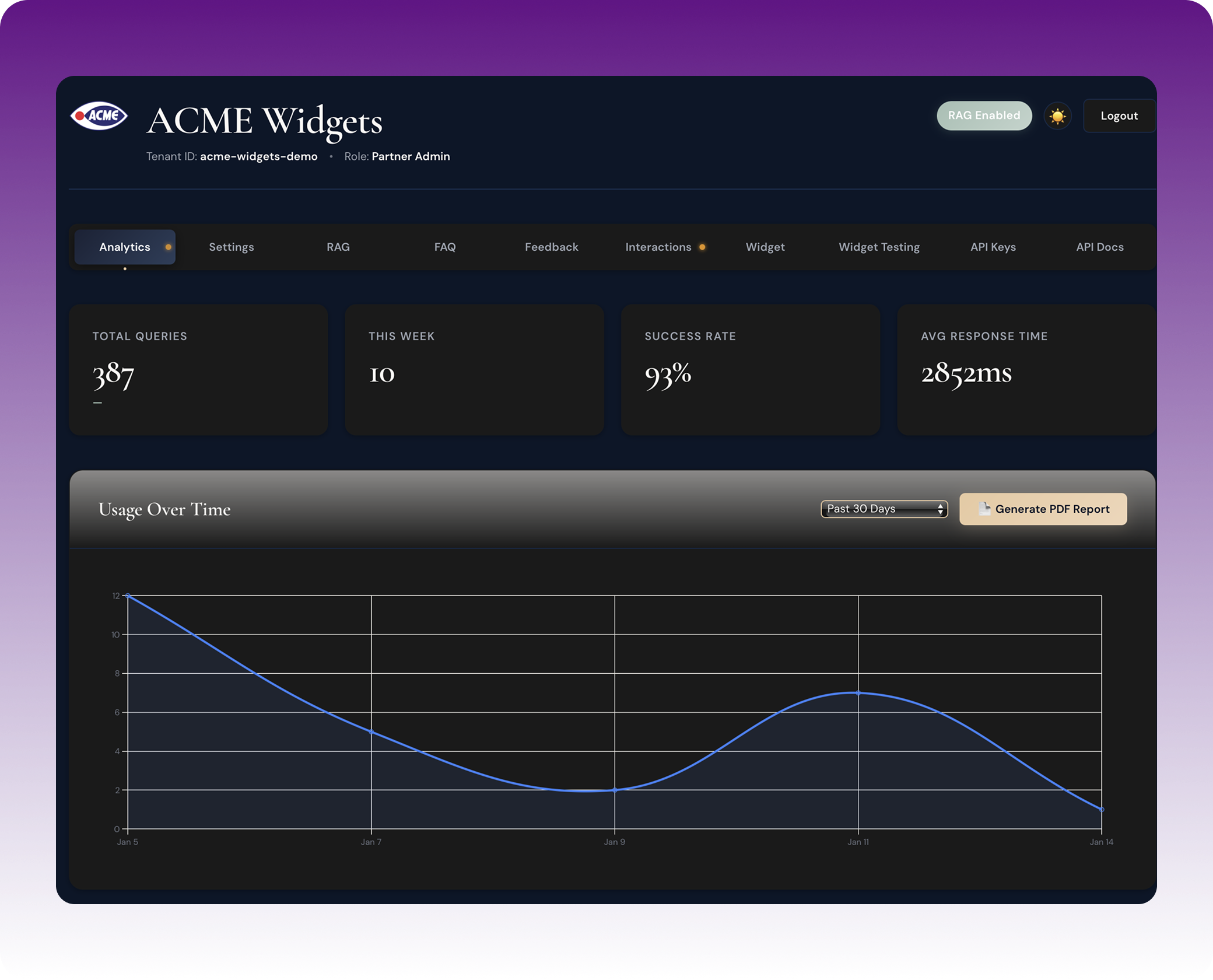The image size is (1213, 980).
Task: Click the Success Rate 93% stat card
Action: click(x=750, y=370)
